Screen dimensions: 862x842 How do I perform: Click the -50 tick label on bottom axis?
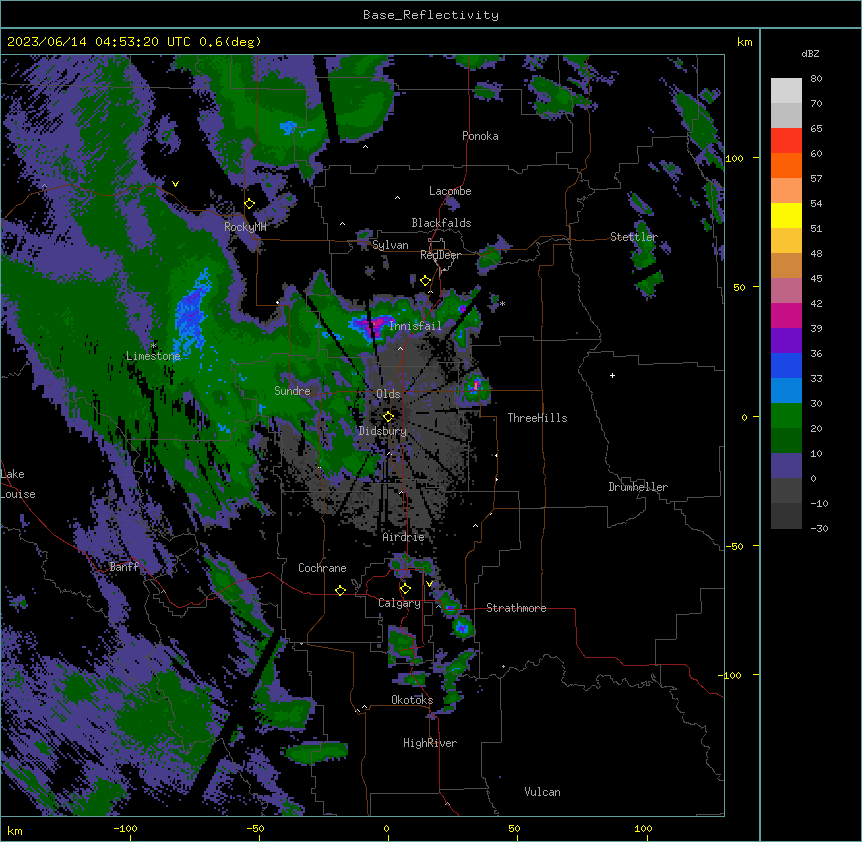(255, 828)
